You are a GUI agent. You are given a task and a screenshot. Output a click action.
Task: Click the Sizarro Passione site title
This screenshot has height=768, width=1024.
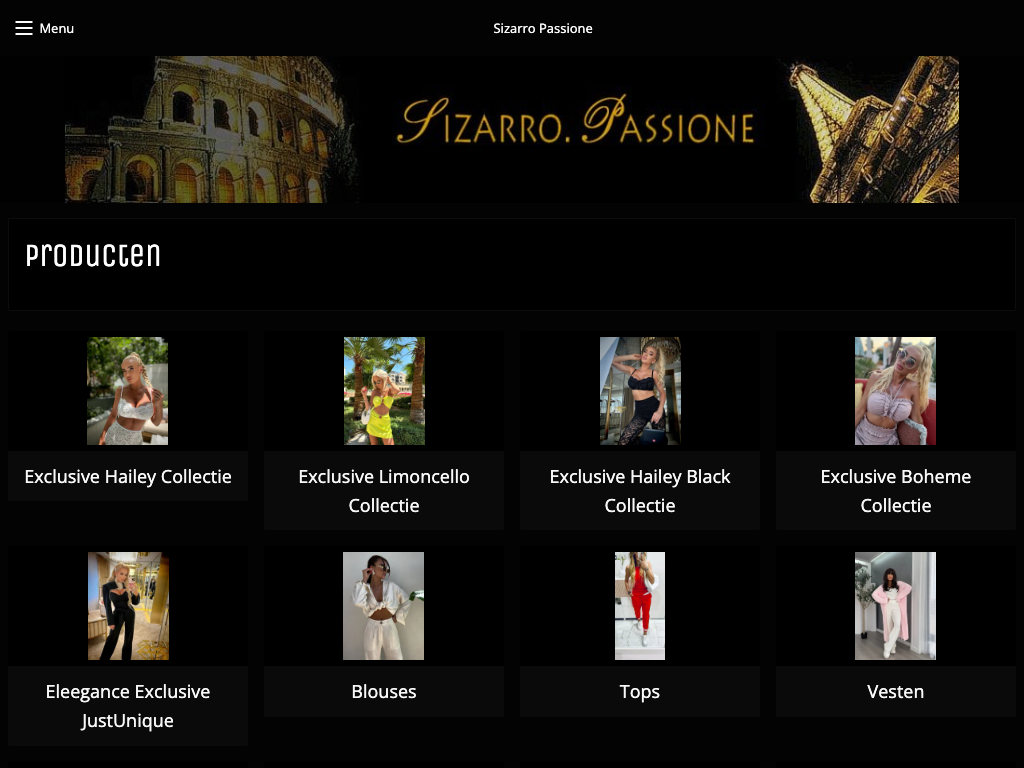tap(542, 28)
